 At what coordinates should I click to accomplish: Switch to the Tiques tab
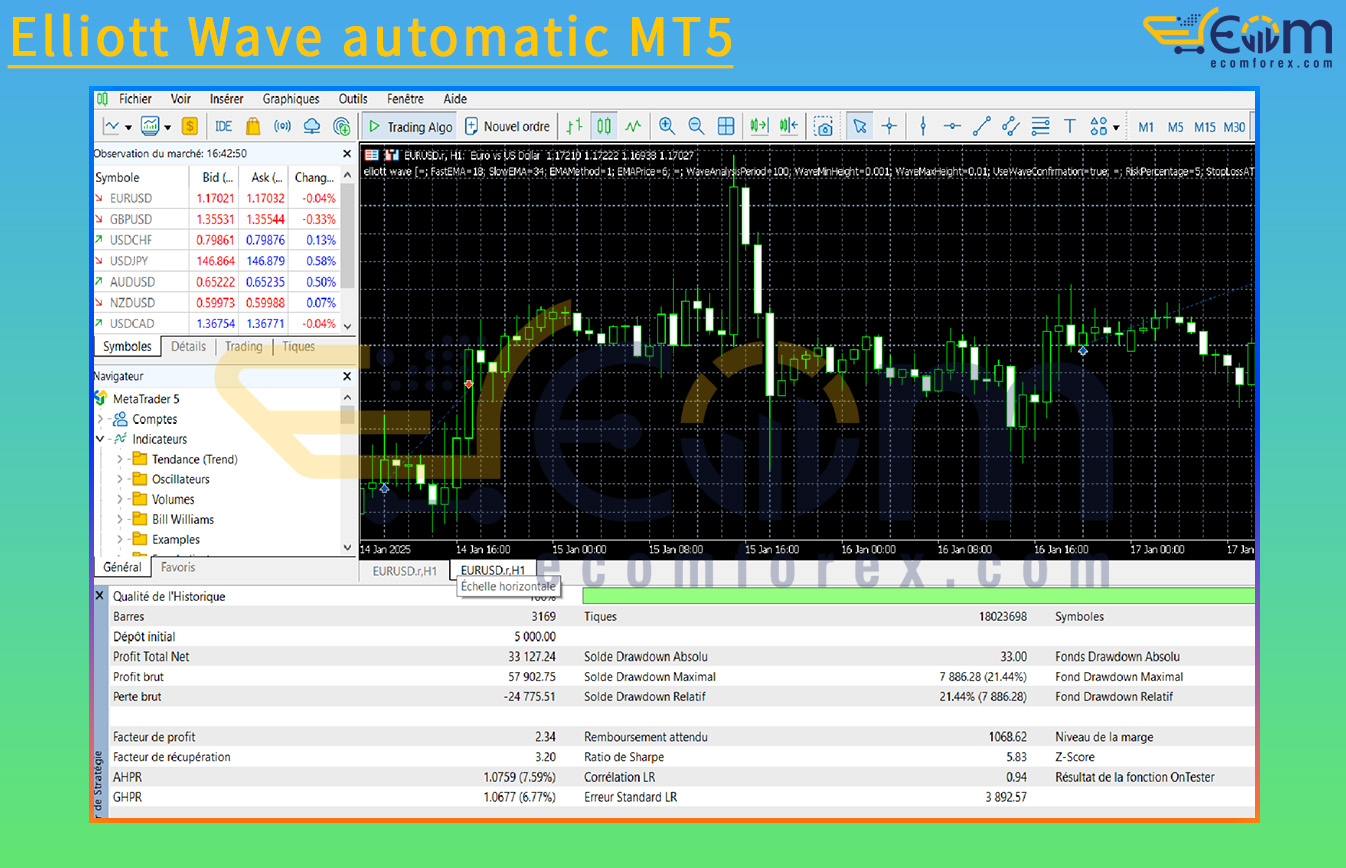(x=298, y=346)
